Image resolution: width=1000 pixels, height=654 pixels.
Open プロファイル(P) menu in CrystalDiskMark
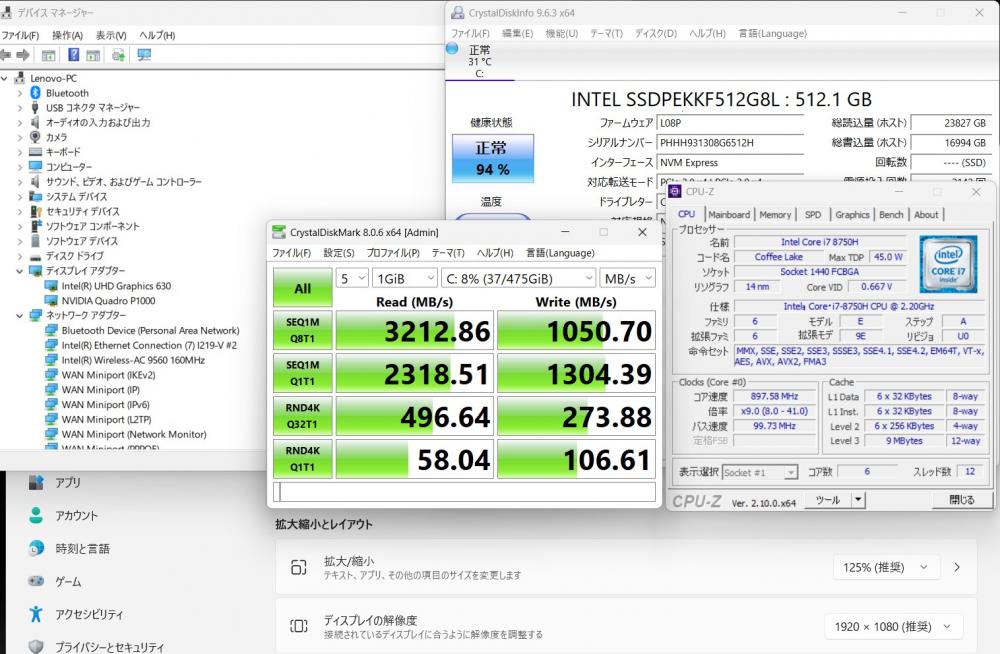pos(393,253)
